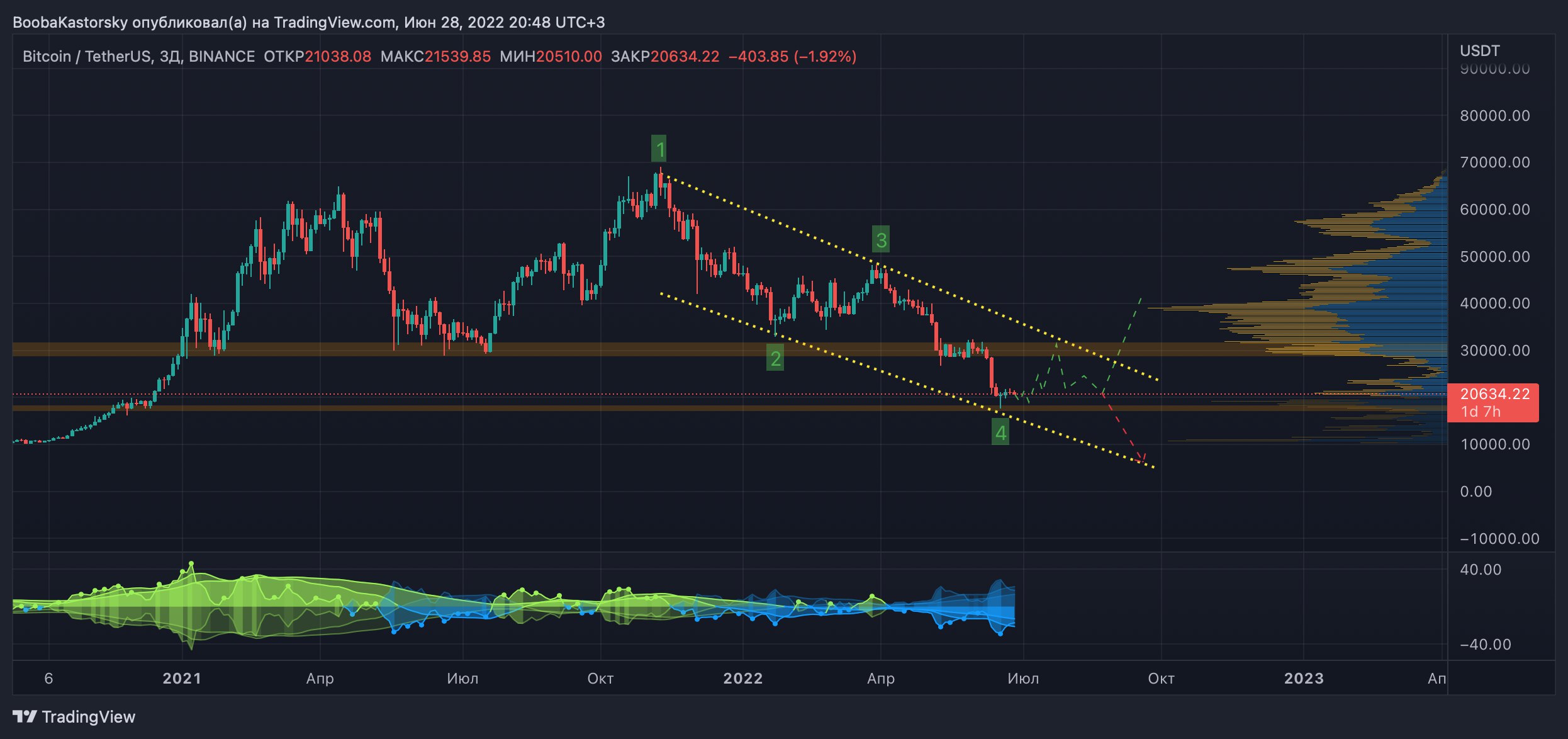This screenshot has height=739, width=1568.
Task: Click the USDT currency label
Action: 1479,50
